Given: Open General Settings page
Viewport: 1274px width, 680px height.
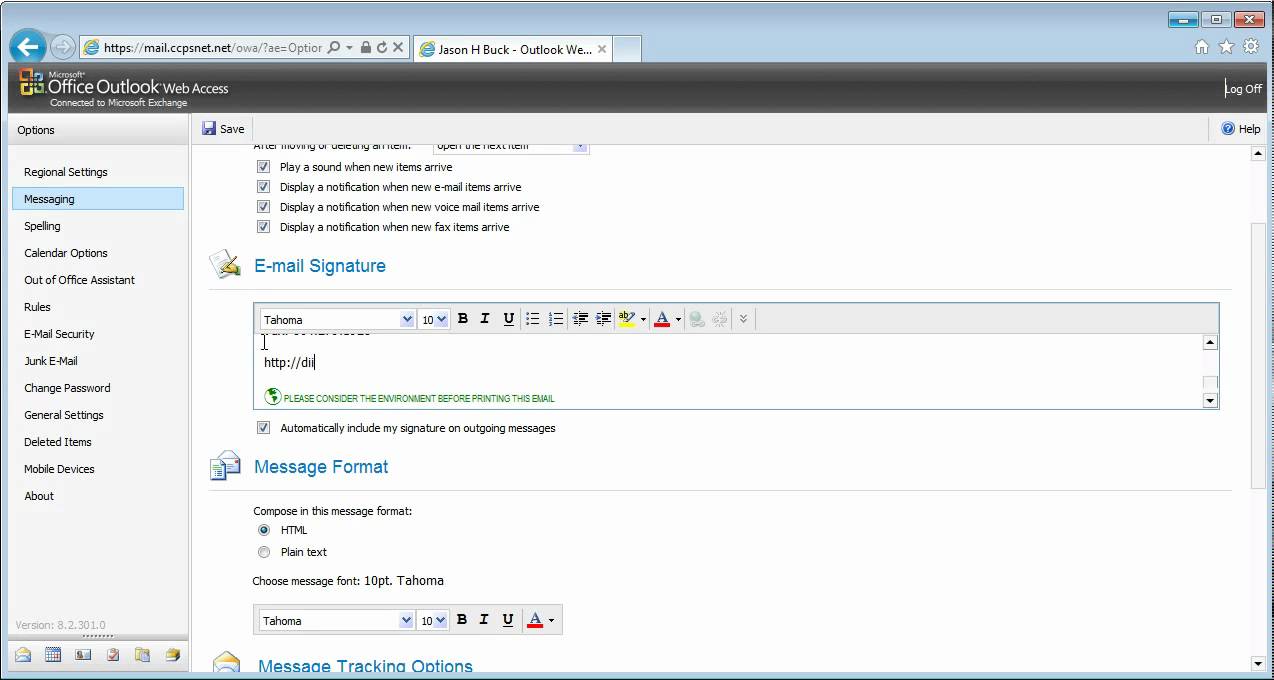Looking at the screenshot, I should pos(64,415).
